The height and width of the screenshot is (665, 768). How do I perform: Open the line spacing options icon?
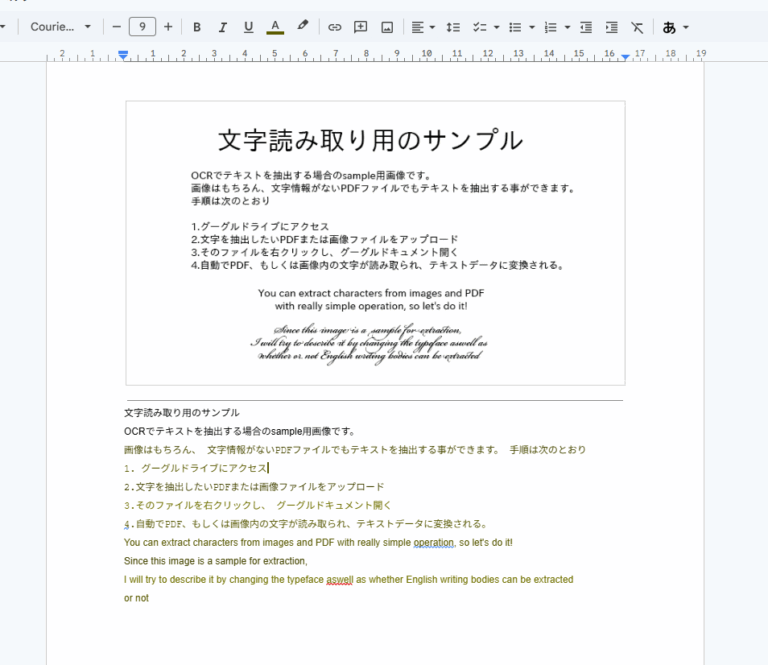453,27
